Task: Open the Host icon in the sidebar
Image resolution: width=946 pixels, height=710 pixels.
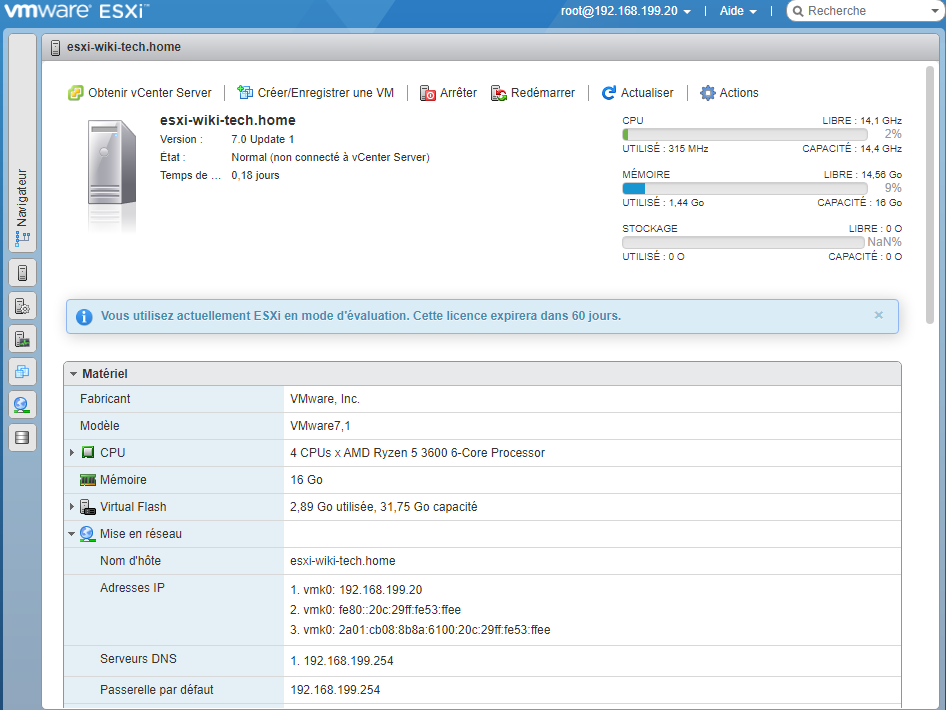Action: (x=22, y=272)
